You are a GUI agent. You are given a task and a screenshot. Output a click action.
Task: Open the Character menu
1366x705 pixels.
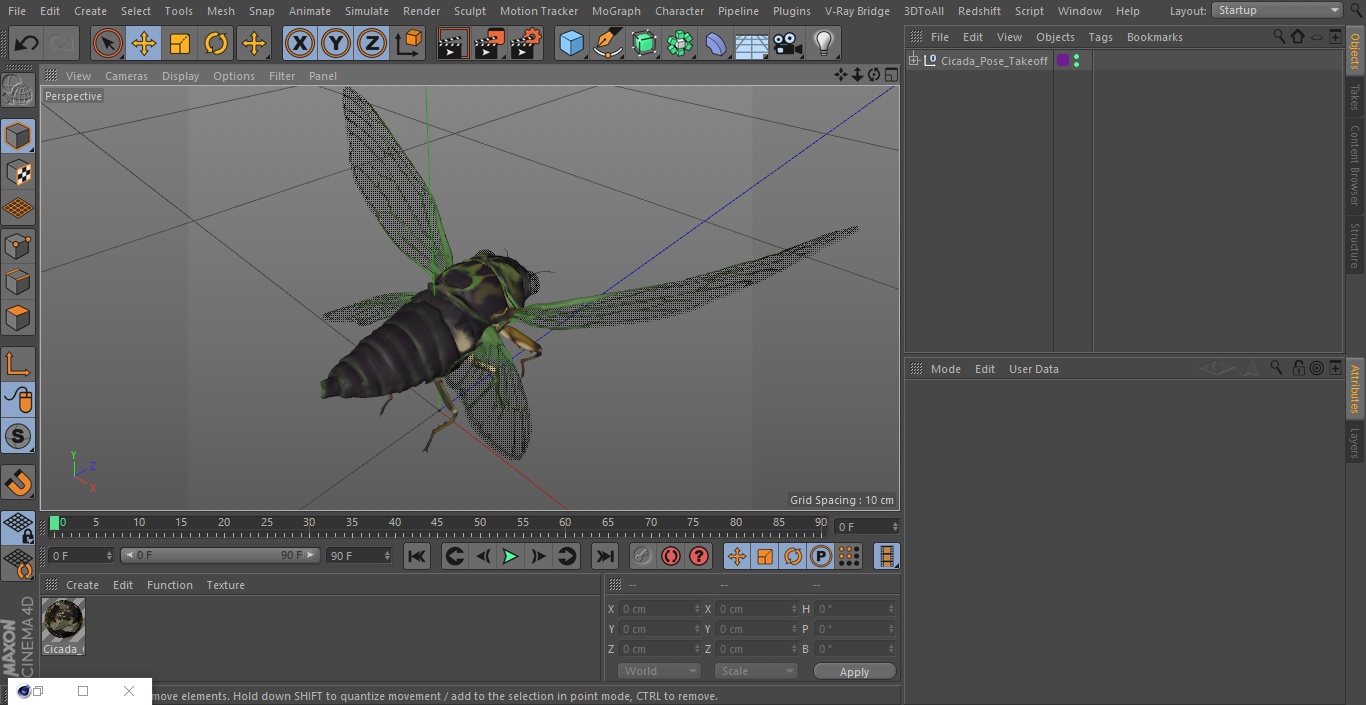coord(680,11)
